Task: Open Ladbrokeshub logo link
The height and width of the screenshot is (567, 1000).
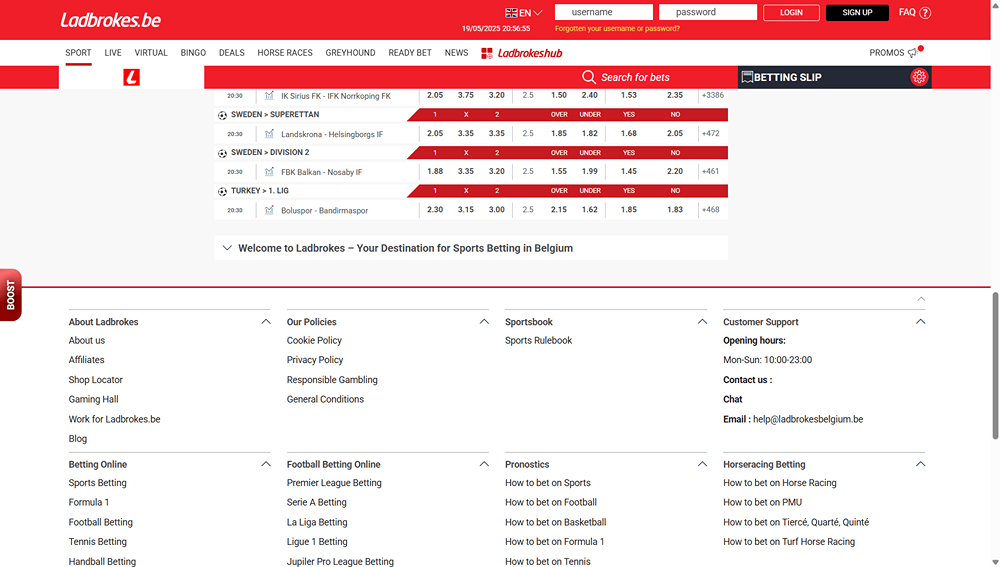Action: pos(522,53)
